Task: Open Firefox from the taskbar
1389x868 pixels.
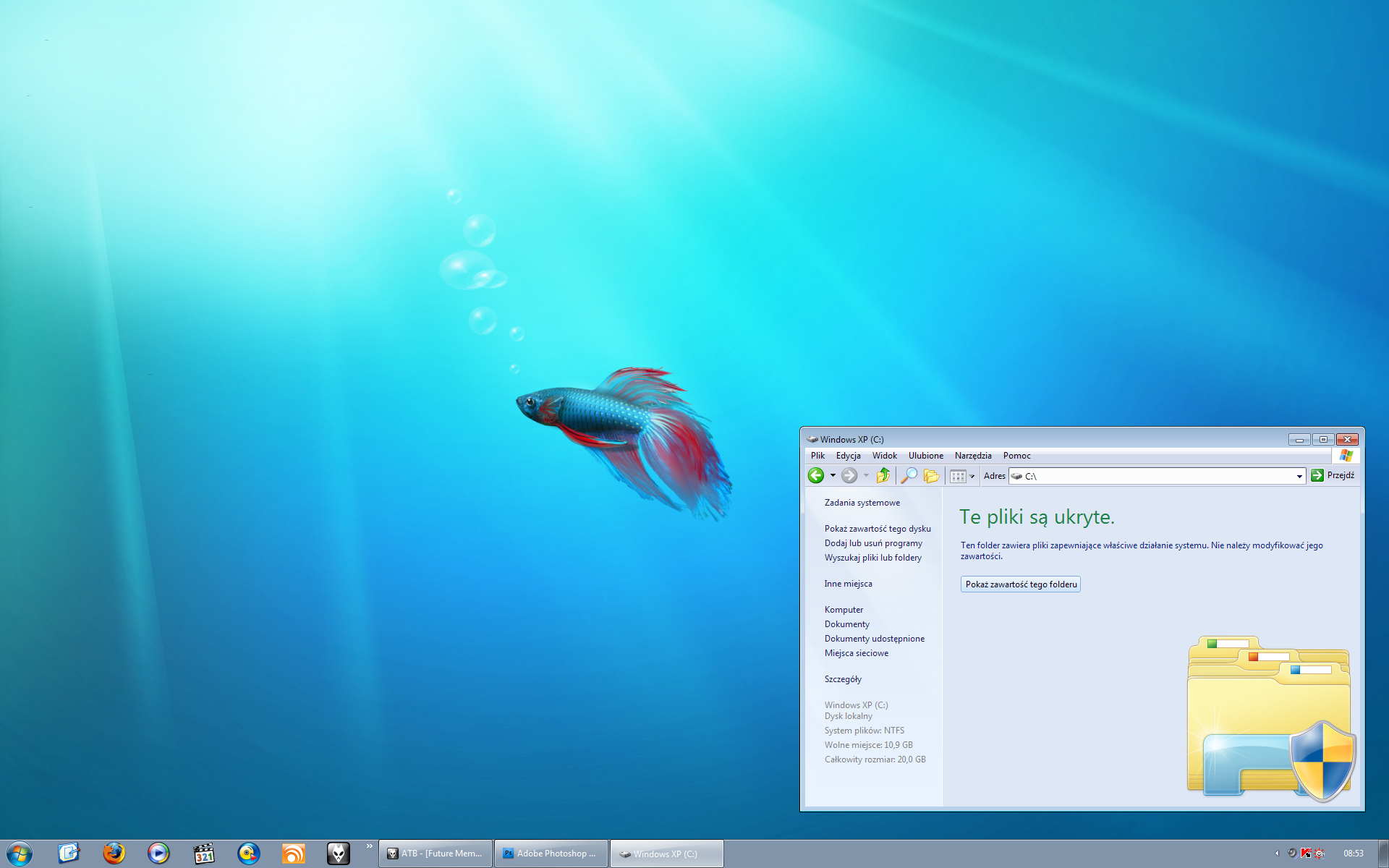Action: [114, 854]
